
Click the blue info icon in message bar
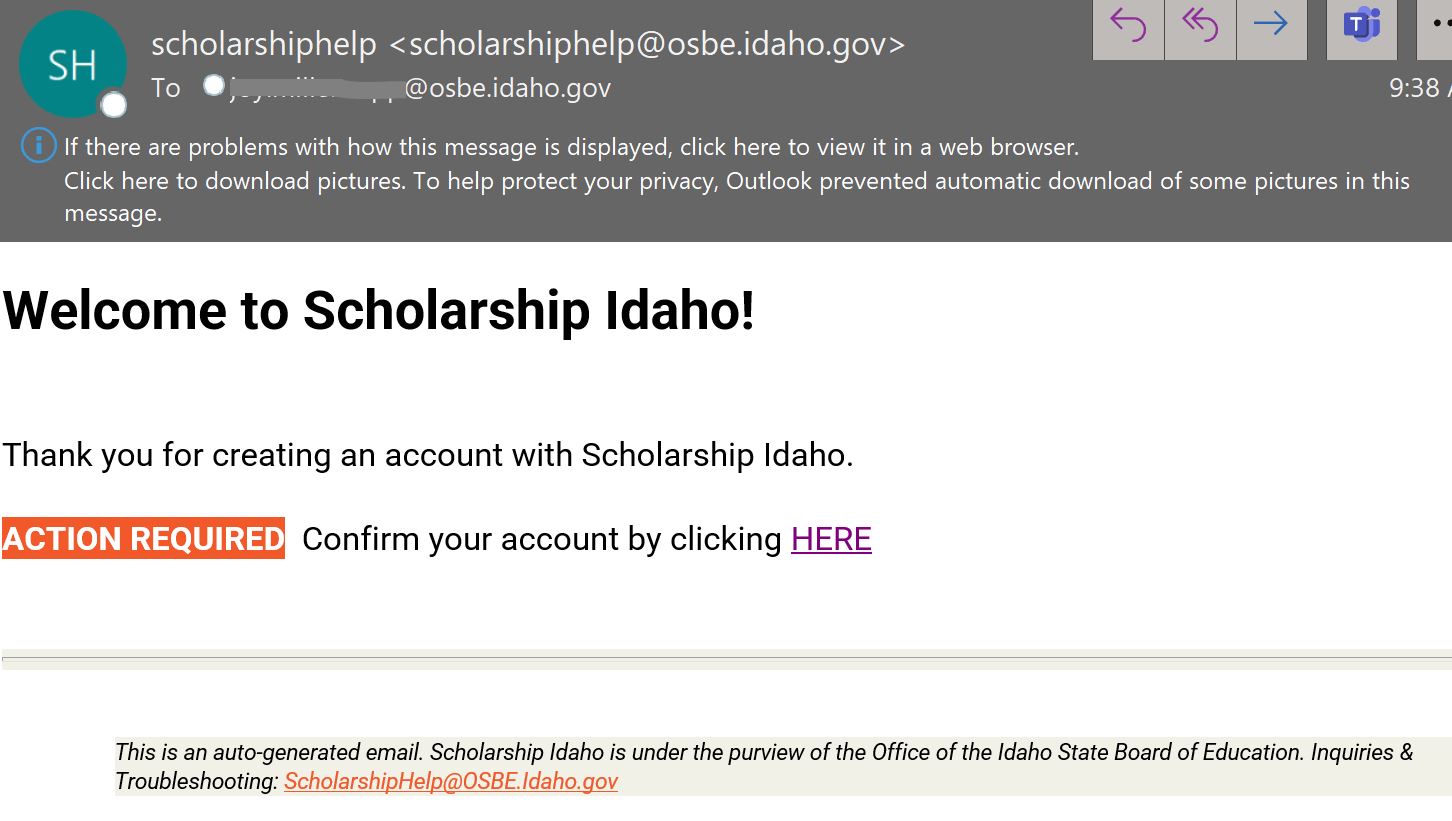tap(38, 147)
